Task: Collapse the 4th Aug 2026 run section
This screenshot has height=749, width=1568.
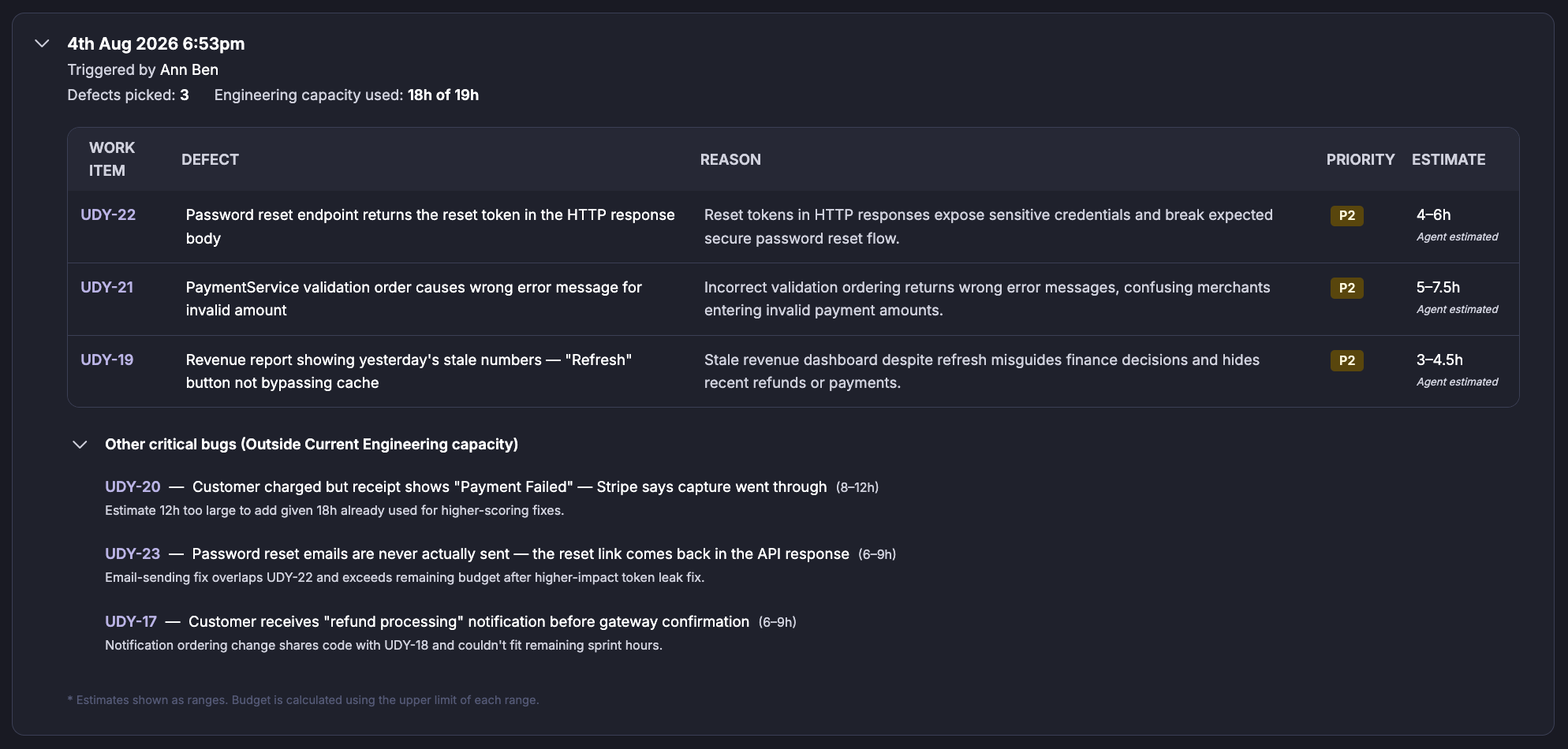Action: [x=43, y=43]
